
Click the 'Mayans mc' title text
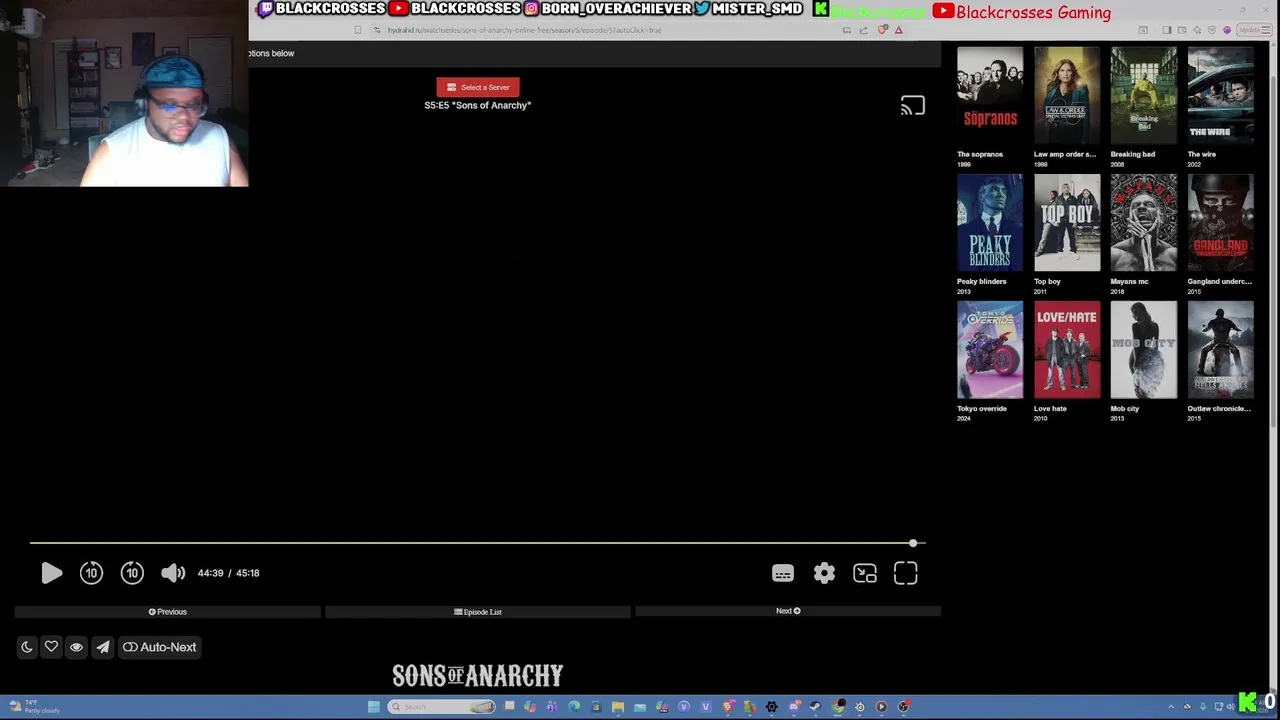pyautogui.click(x=1130, y=281)
